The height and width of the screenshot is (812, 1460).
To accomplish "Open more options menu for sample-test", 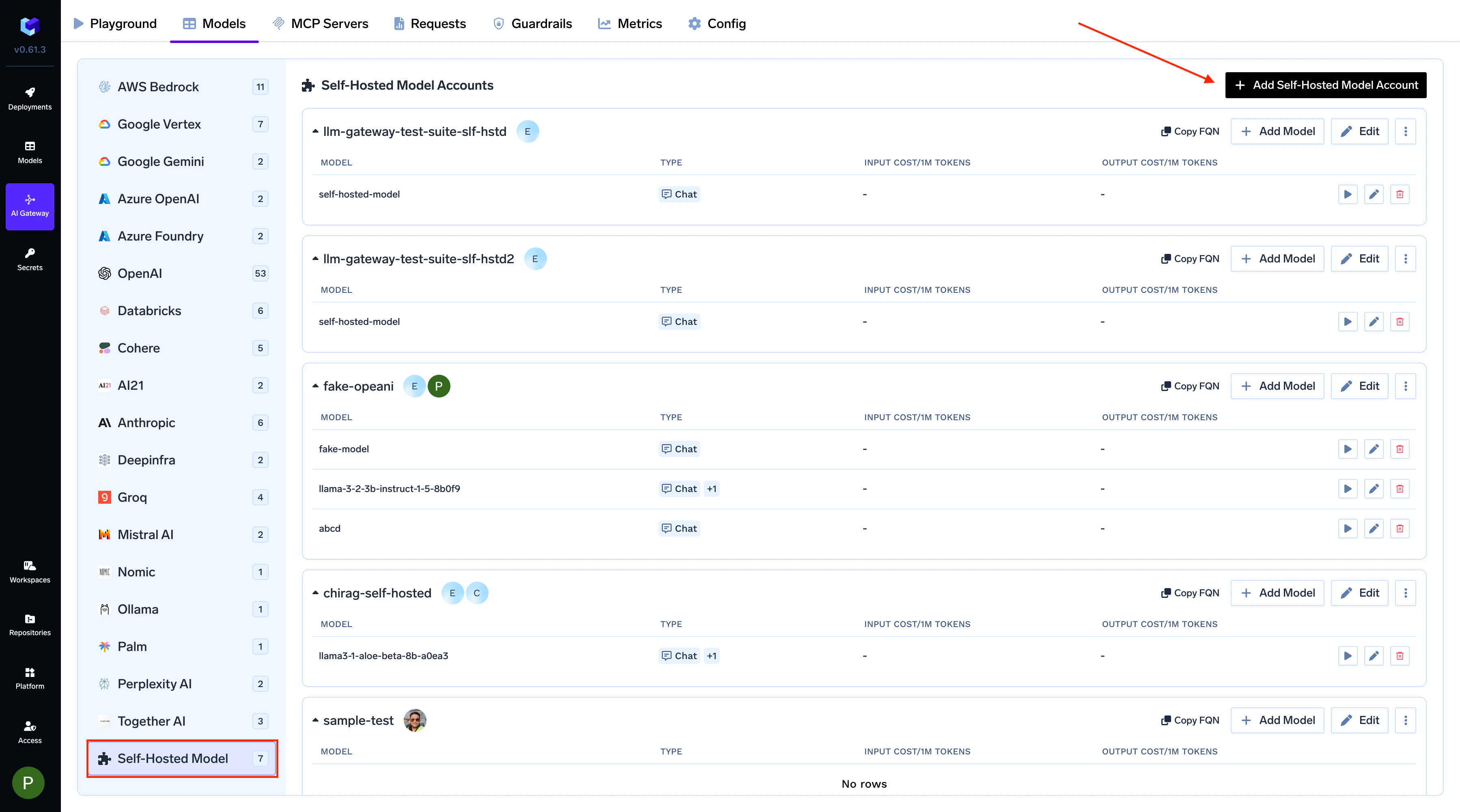I will point(1406,720).
